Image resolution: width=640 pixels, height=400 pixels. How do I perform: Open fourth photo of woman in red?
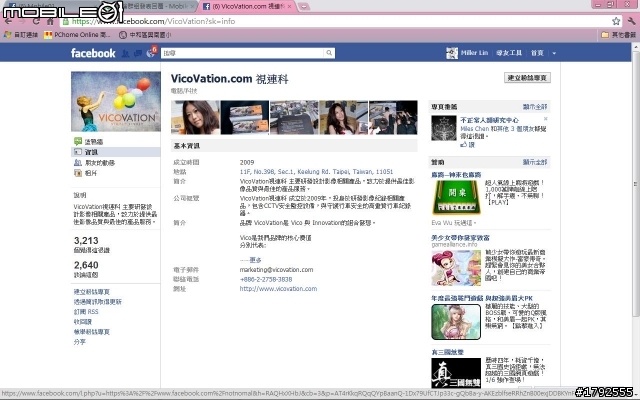click(344, 118)
